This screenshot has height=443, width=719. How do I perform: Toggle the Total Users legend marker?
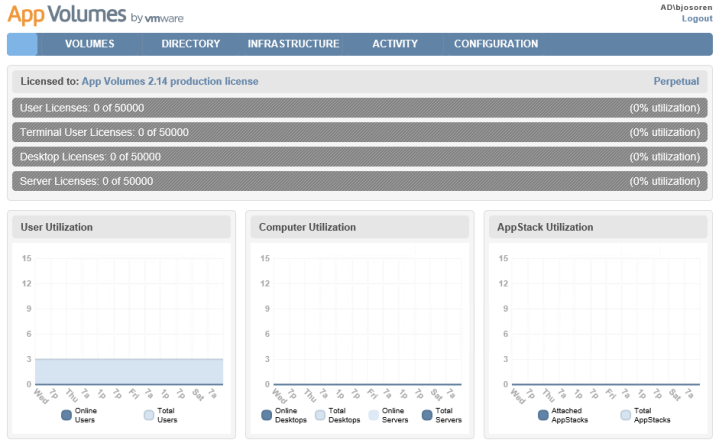coord(149,415)
